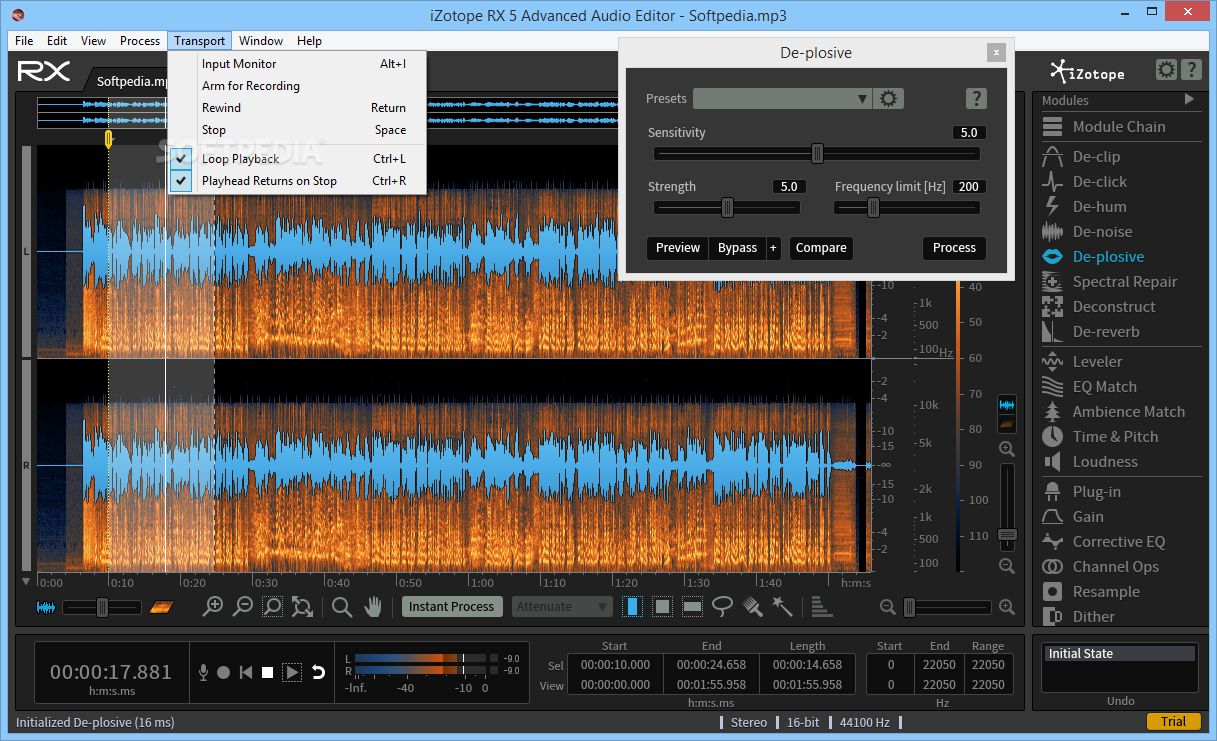Open the Resample module

(1106, 592)
